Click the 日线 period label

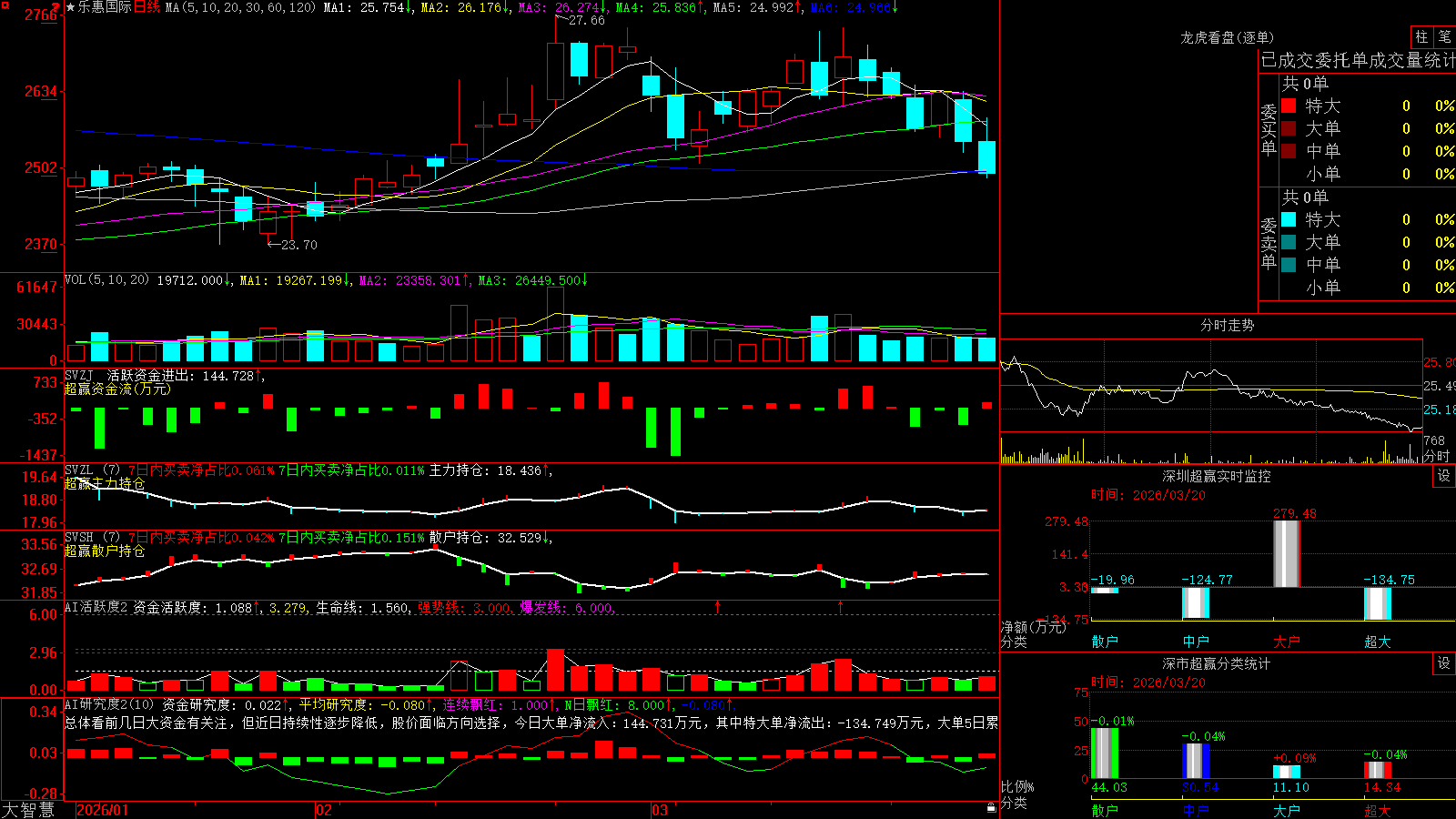pyautogui.click(x=147, y=7)
